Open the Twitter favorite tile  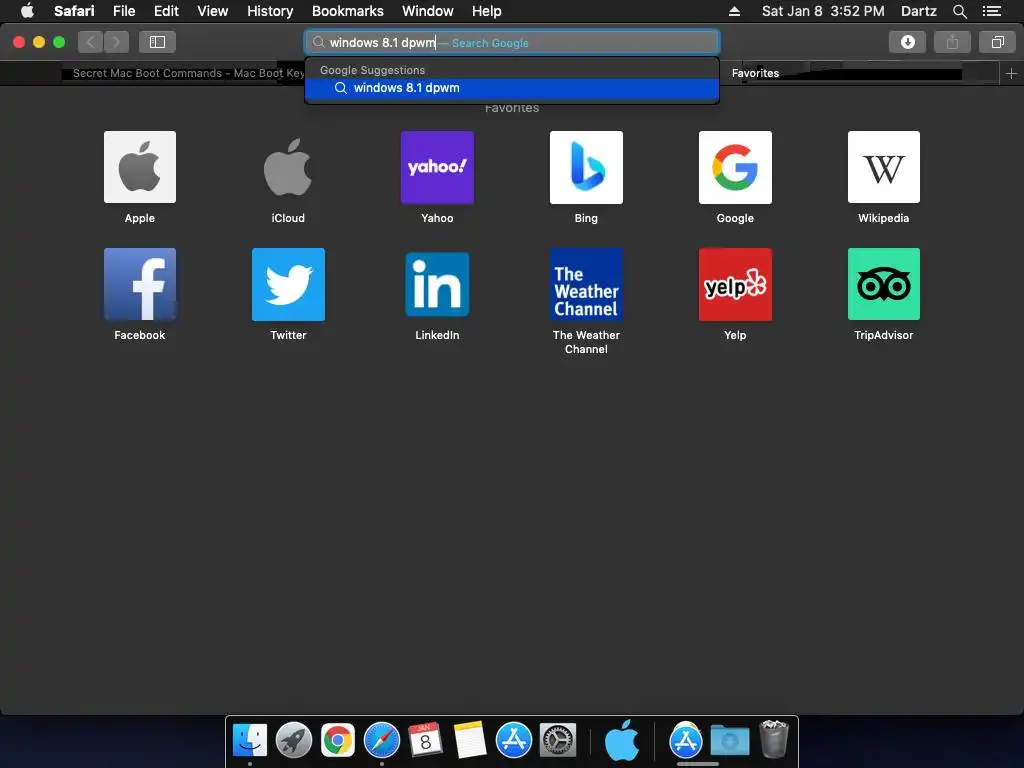pyautogui.click(x=288, y=284)
